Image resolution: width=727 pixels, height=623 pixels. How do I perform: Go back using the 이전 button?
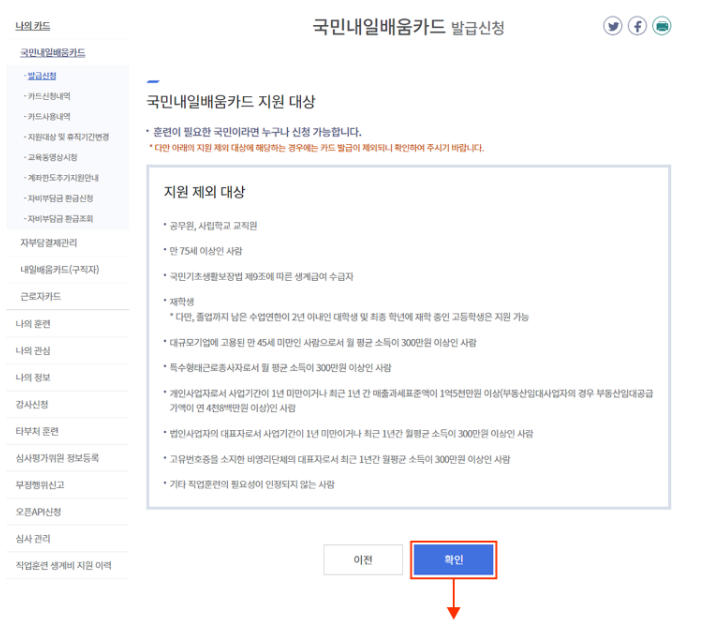point(363,559)
